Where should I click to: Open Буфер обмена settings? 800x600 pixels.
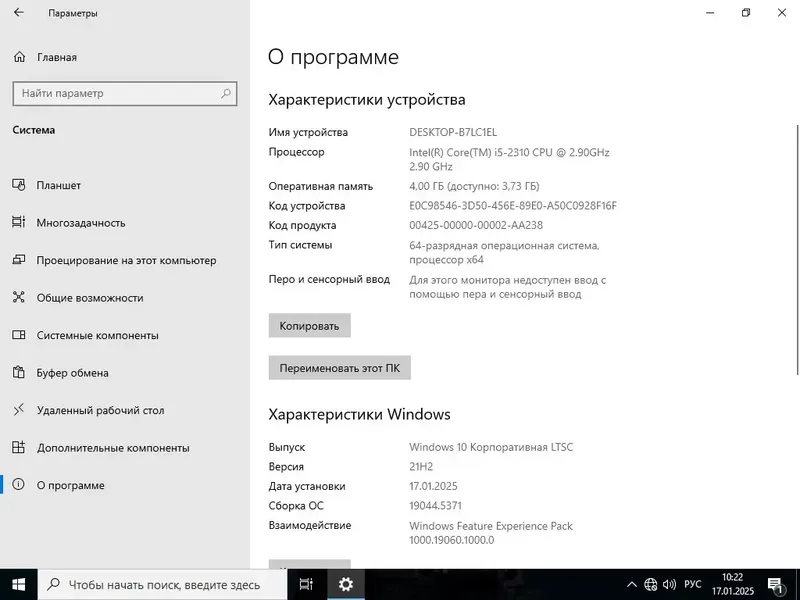(x=125, y=373)
